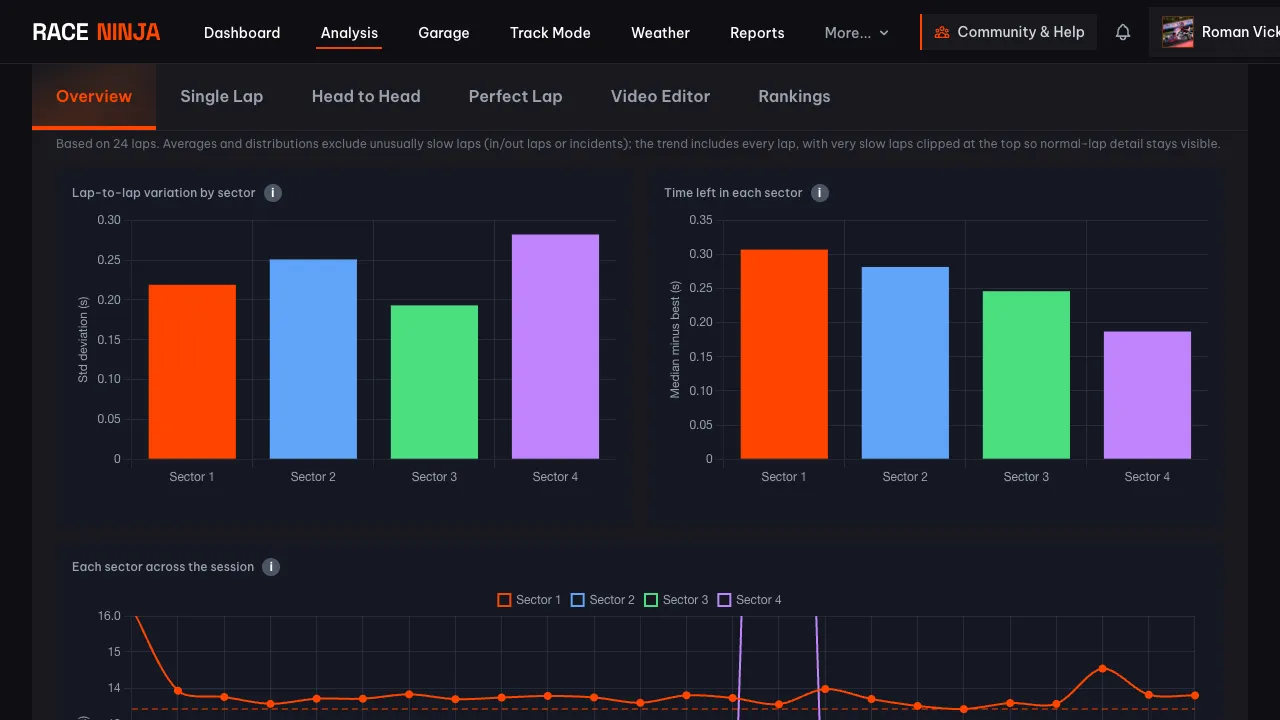Image resolution: width=1280 pixels, height=720 pixels.
Task: Open the Garage page
Action: coord(444,32)
